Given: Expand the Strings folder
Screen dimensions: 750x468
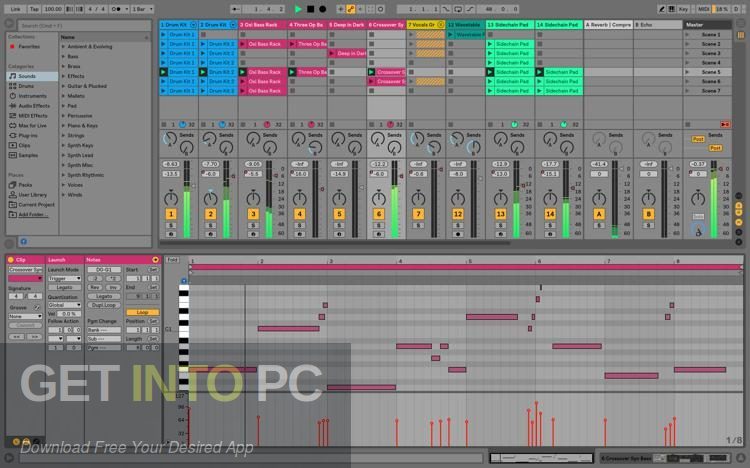Looking at the screenshot, I should 63,135.
